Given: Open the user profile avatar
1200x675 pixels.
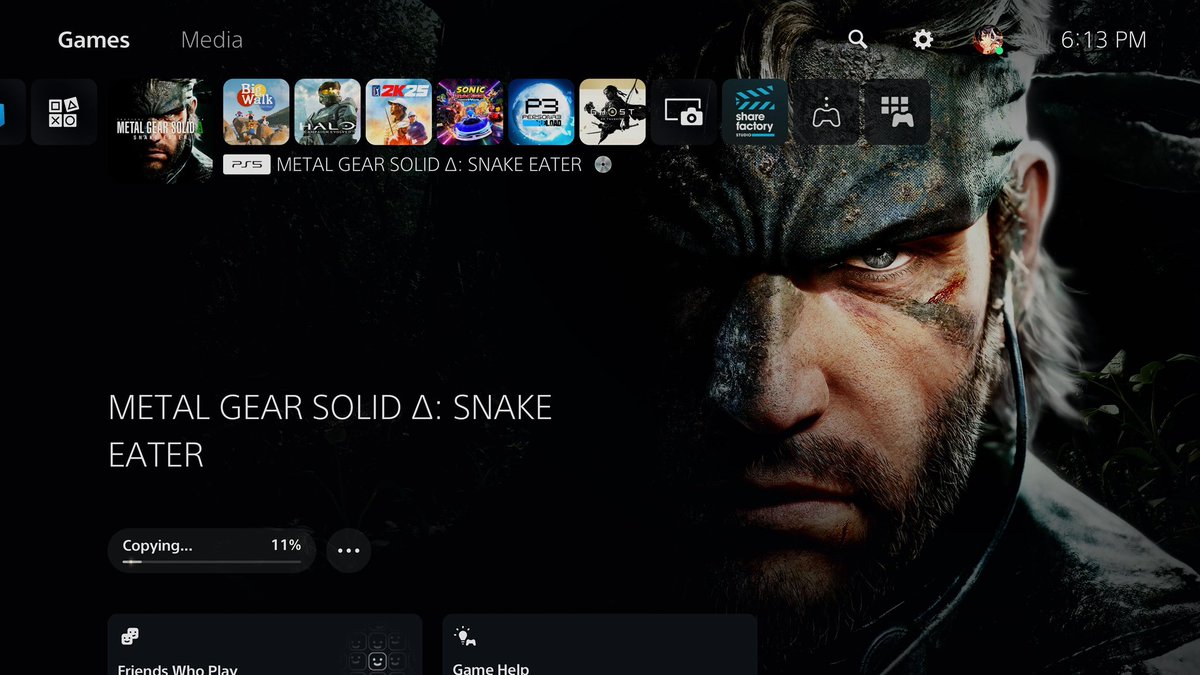Looking at the screenshot, I should (x=988, y=40).
